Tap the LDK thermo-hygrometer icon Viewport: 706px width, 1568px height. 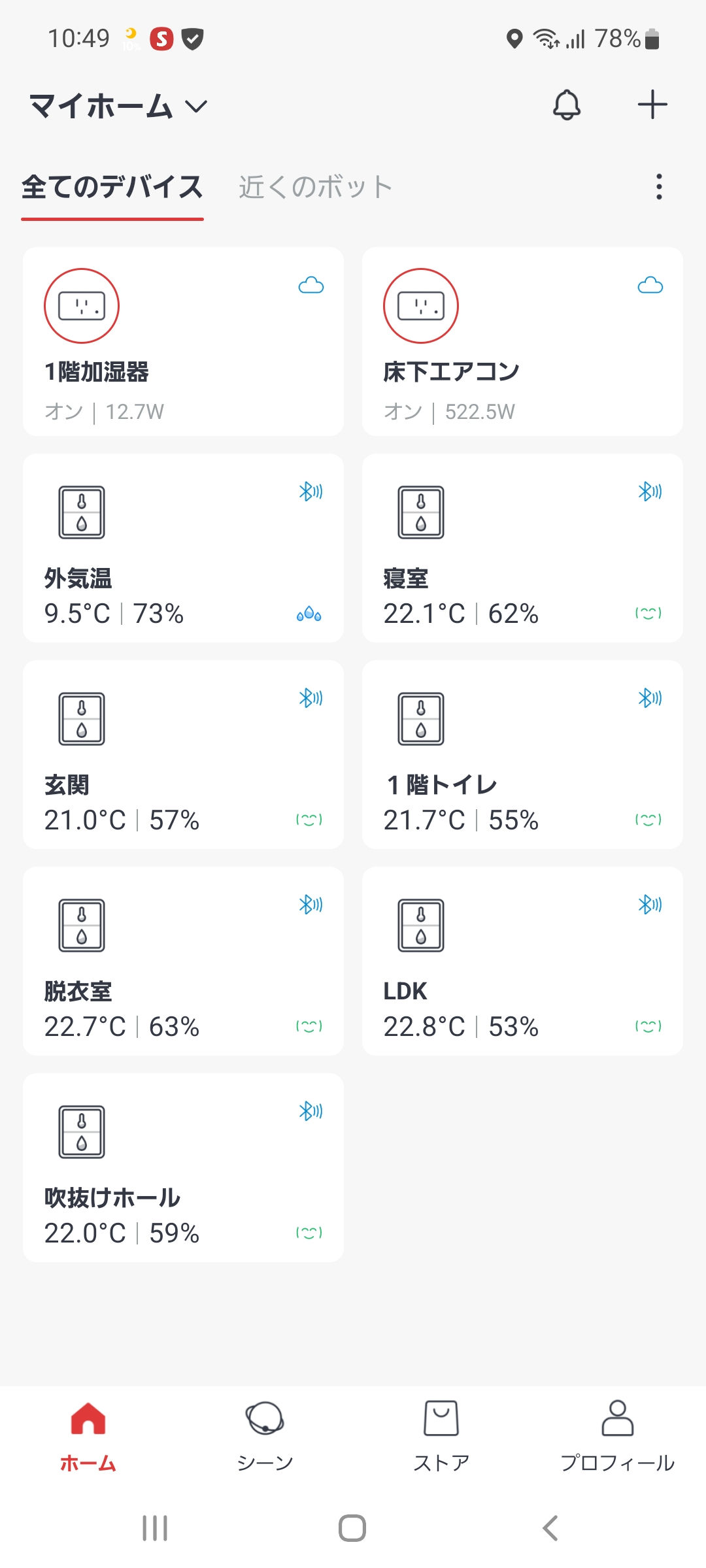click(421, 925)
